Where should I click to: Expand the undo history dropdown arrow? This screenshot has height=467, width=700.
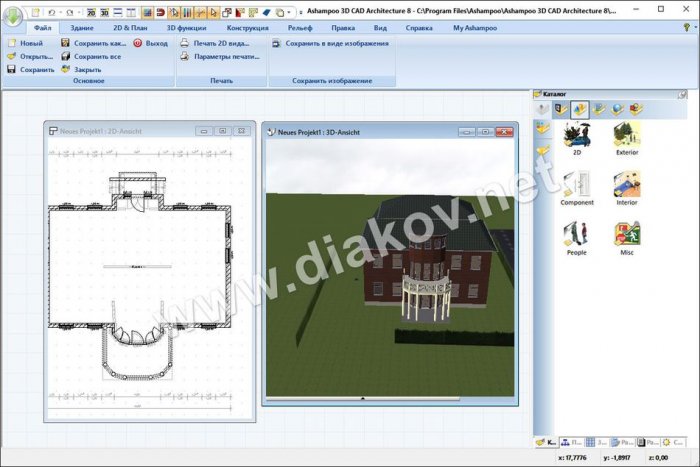pos(62,13)
